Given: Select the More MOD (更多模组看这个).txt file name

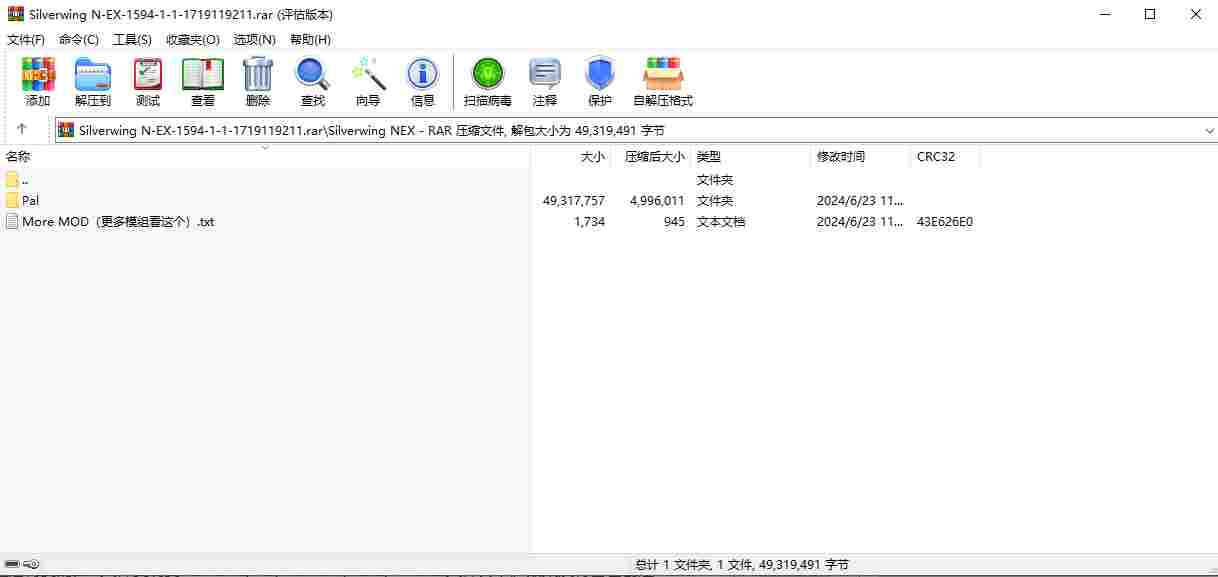Looking at the screenshot, I should (x=118, y=222).
